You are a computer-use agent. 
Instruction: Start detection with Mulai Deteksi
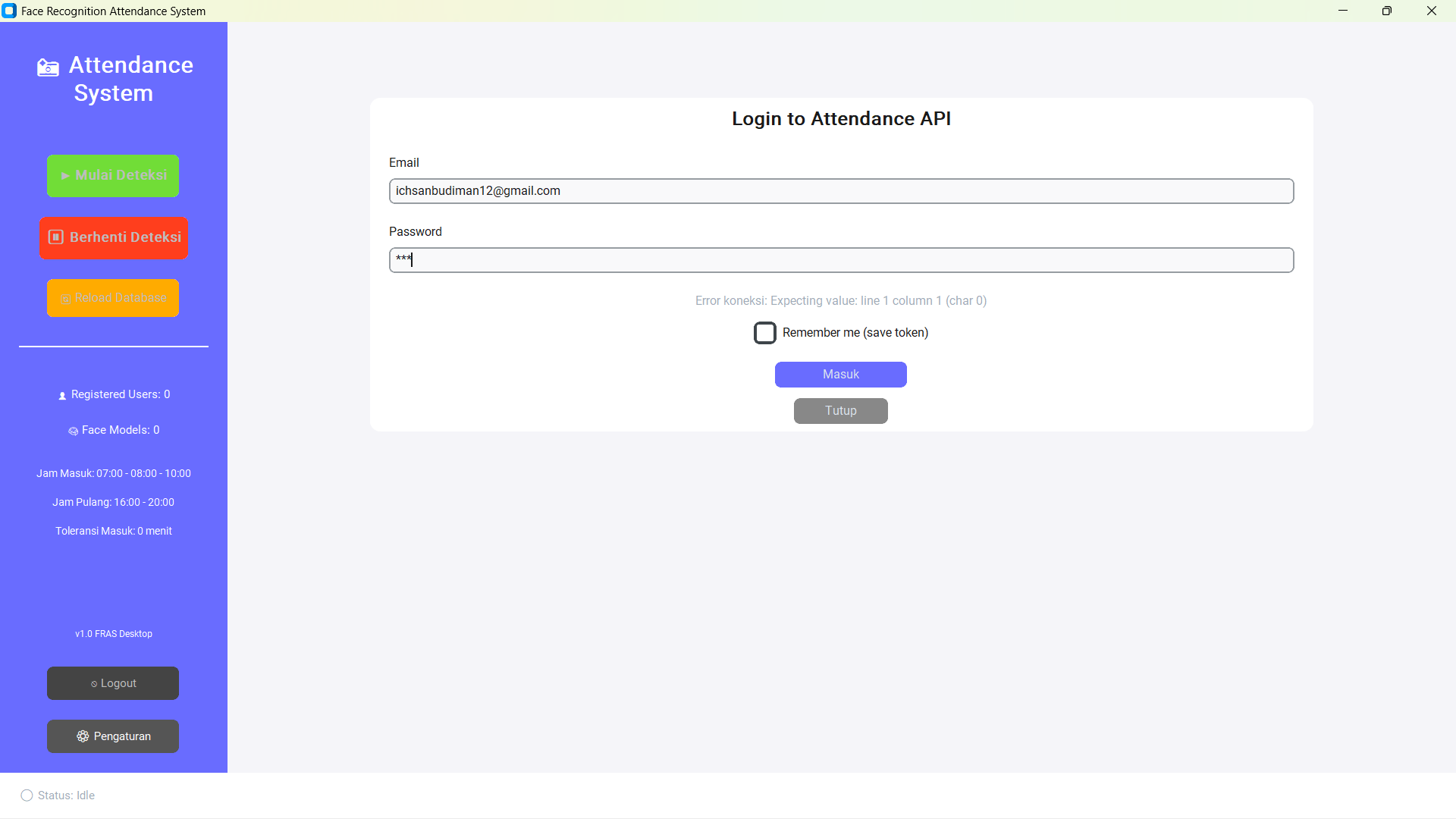113,176
